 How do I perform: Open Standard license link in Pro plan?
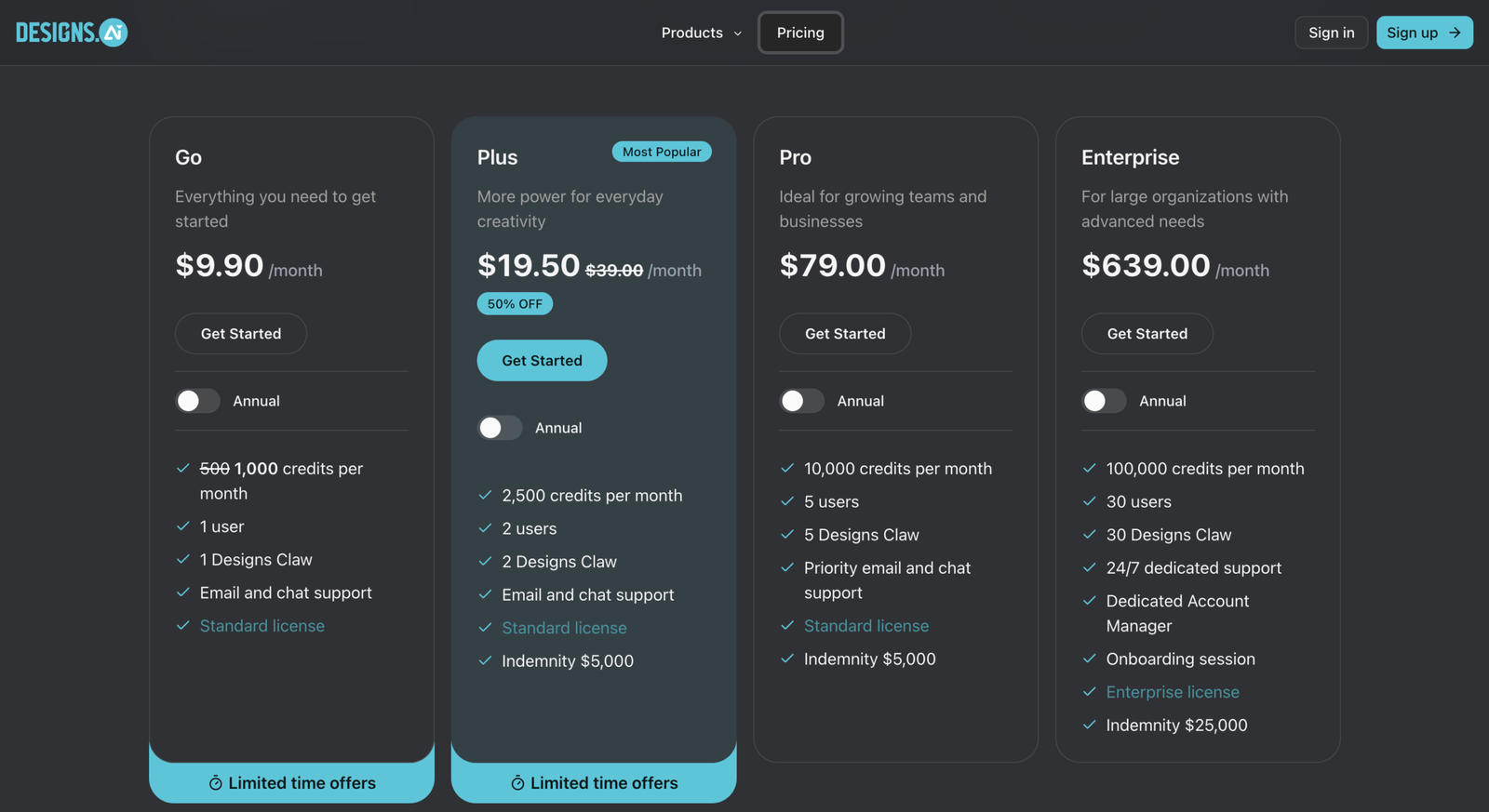866,626
